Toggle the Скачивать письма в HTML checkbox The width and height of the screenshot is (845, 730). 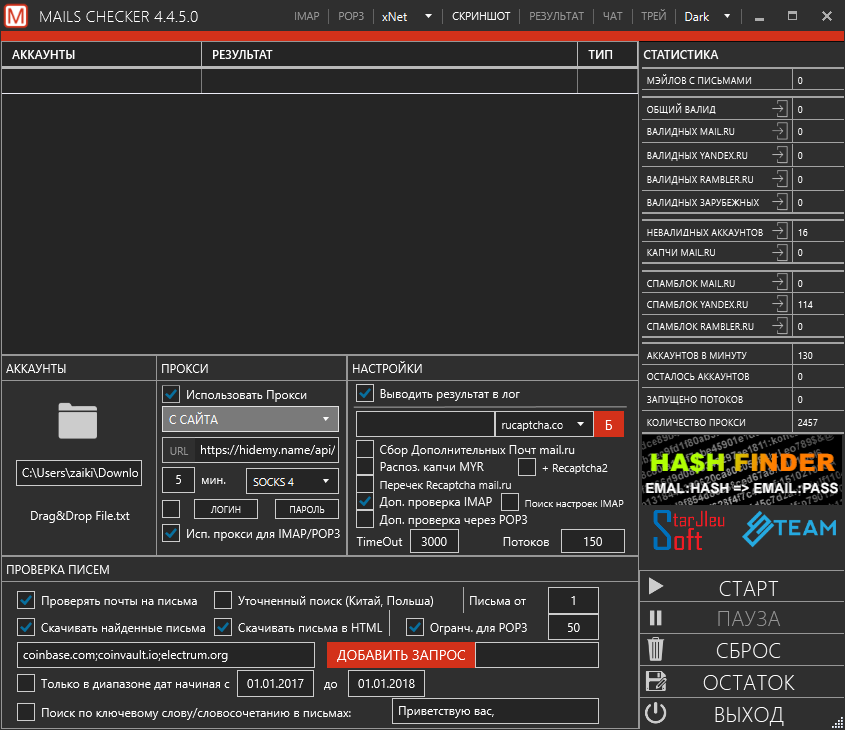(x=224, y=628)
